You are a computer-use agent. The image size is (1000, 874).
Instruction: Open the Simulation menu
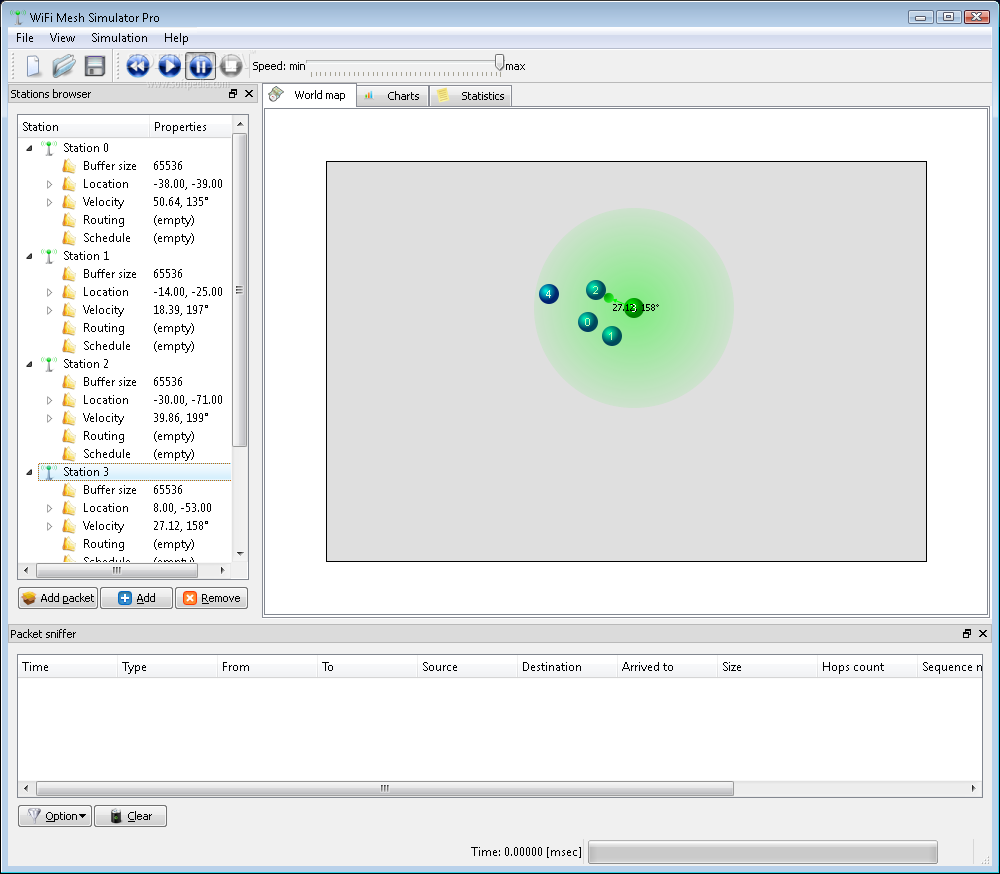coord(119,38)
